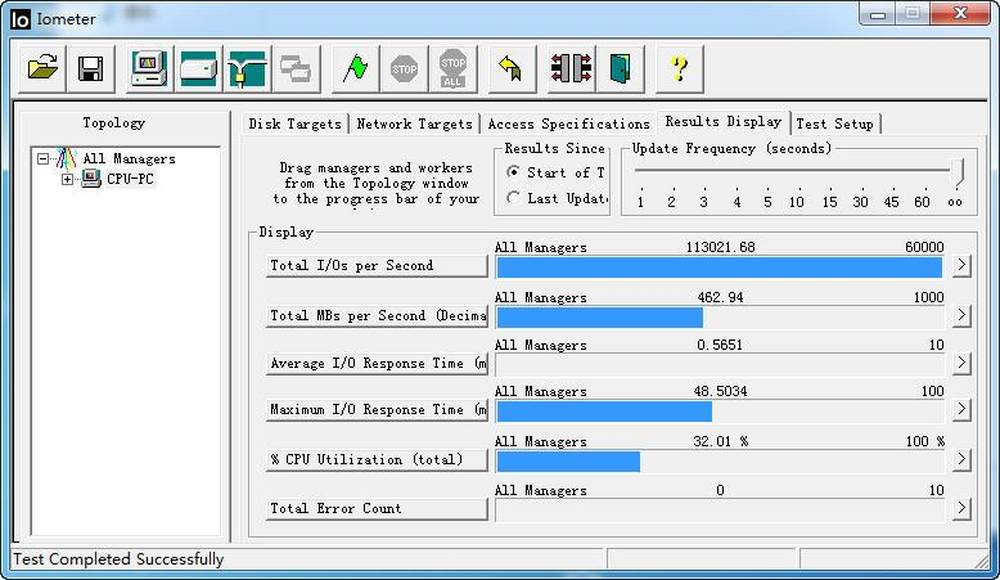Viewport: 1000px width, 580px height.
Task: Open arrow beside % CPU Utilization bar
Action: (962, 459)
